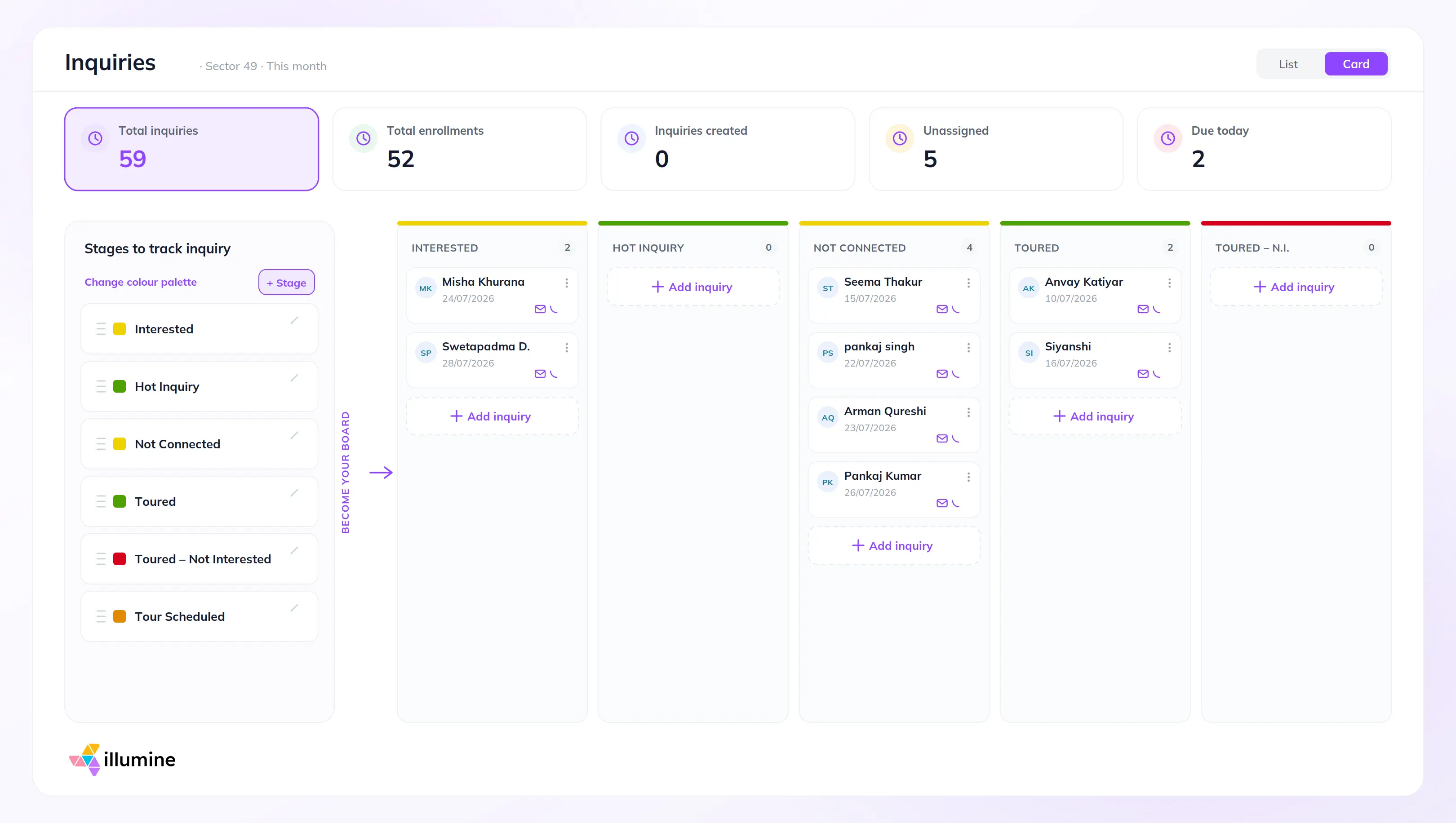Switch to Card view

1356,64
